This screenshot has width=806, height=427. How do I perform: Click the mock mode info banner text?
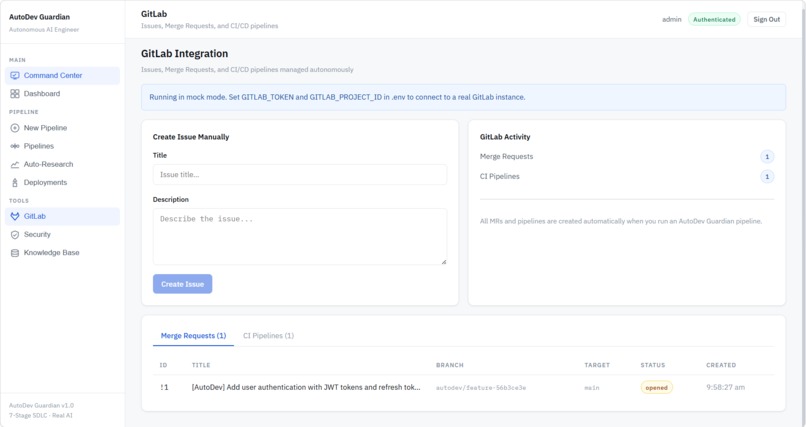337,97
